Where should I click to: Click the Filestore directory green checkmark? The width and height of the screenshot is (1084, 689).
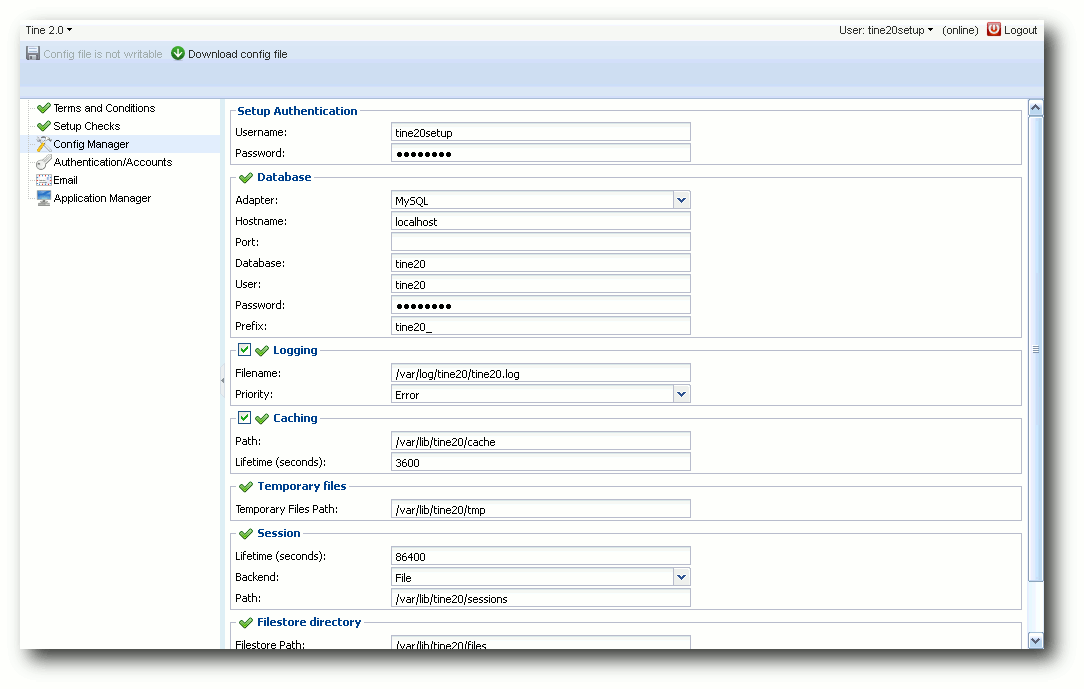click(245, 623)
